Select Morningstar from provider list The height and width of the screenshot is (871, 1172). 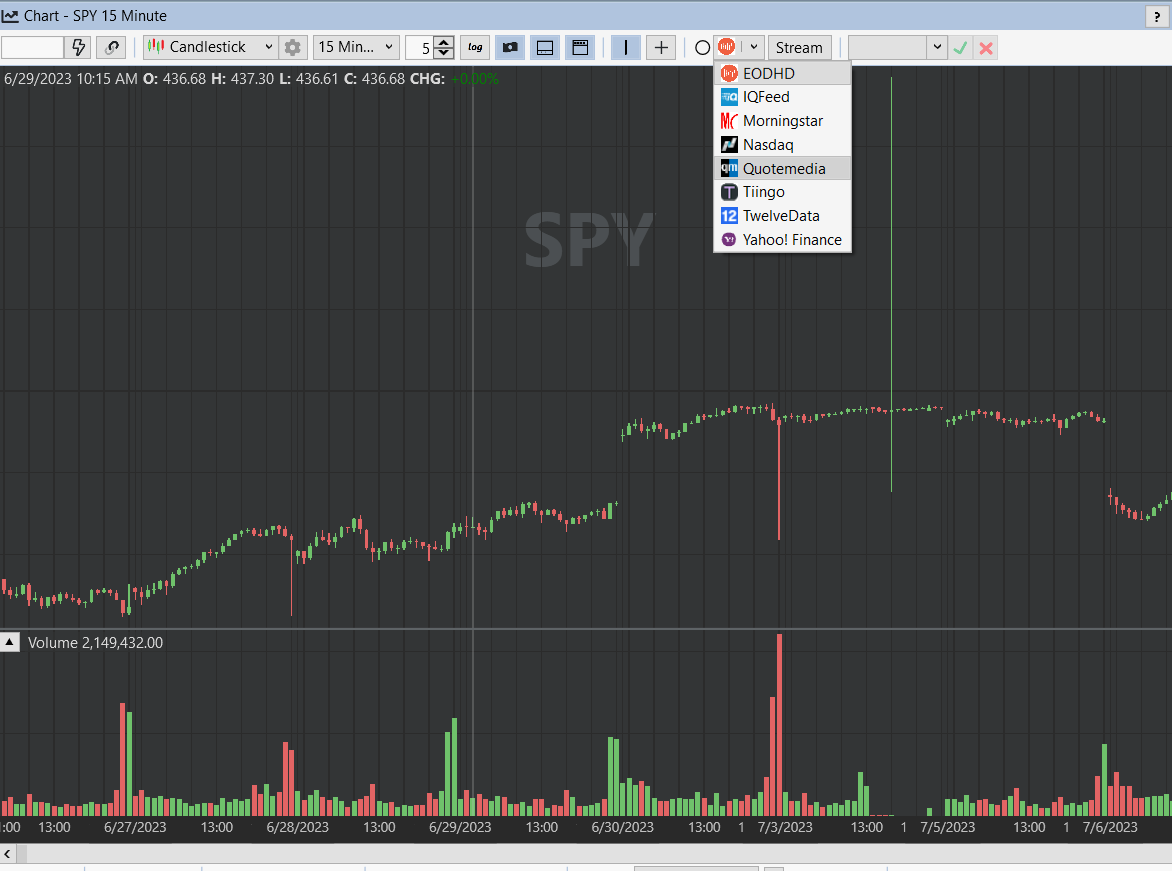(x=783, y=121)
